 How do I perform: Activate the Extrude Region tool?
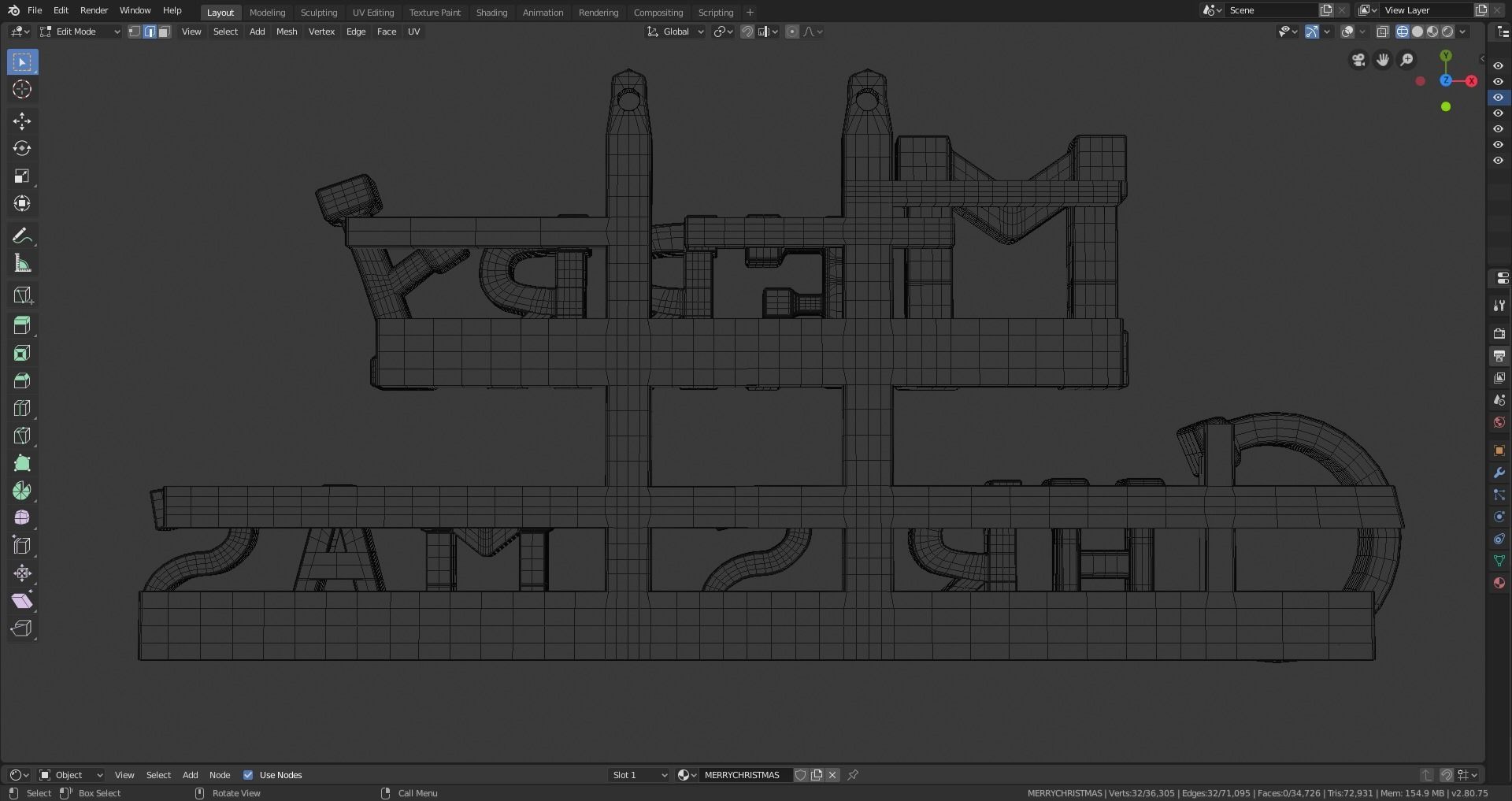coord(22,325)
